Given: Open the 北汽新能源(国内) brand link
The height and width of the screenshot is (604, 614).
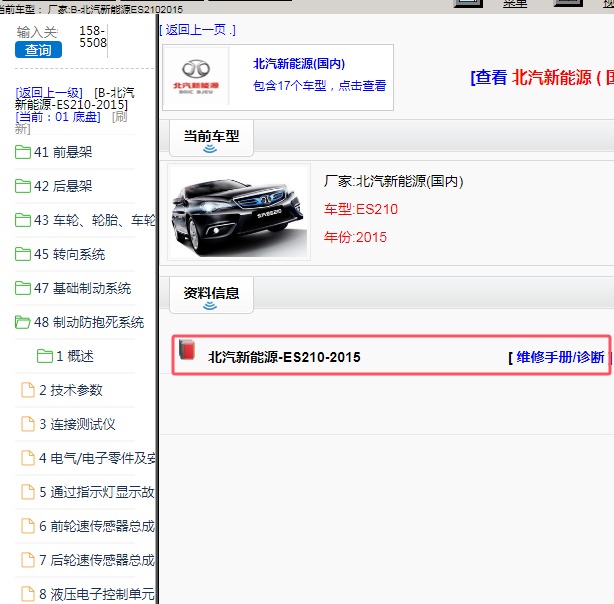Looking at the screenshot, I should [x=299, y=64].
